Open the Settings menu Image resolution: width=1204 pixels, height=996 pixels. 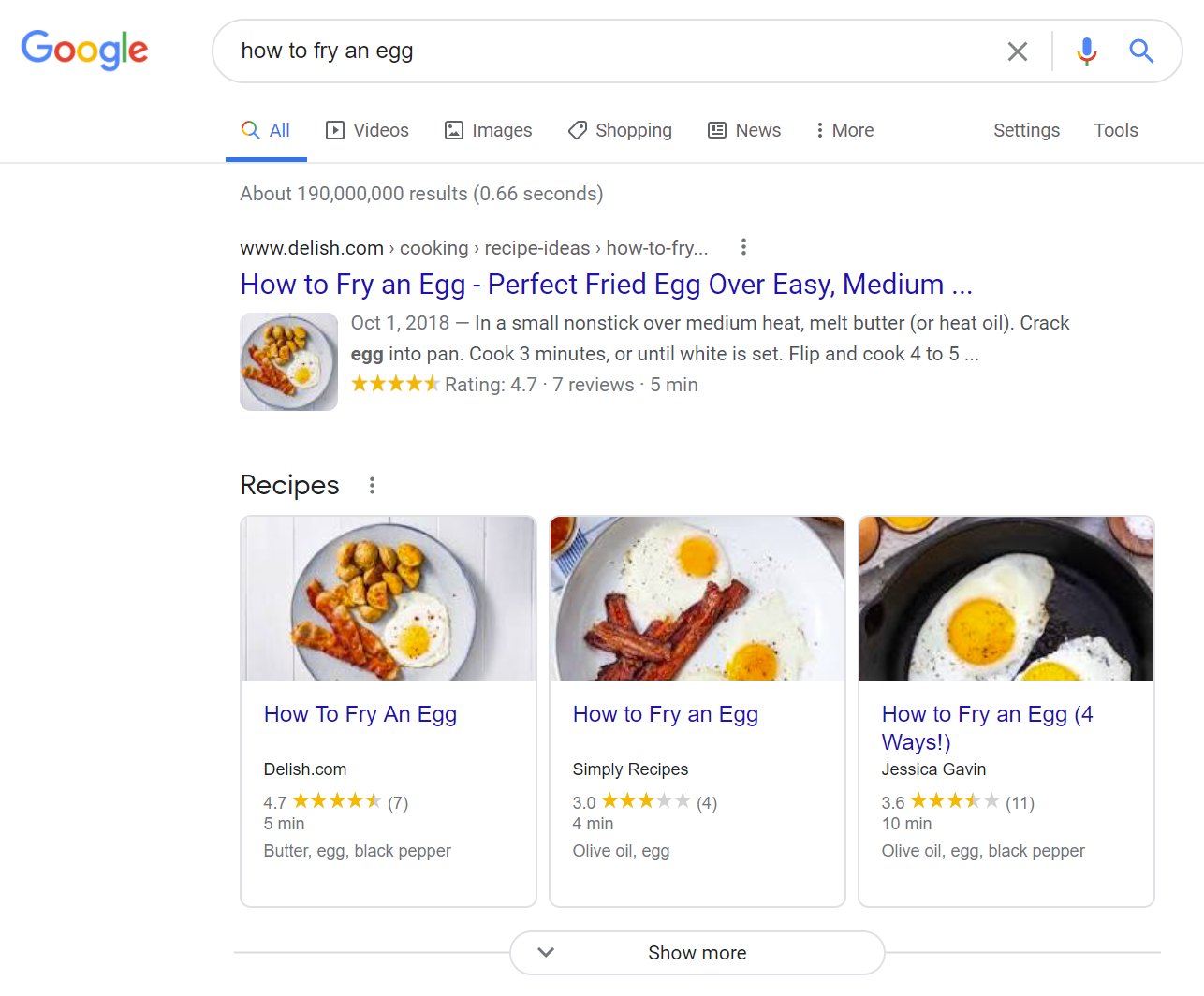point(1026,130)
